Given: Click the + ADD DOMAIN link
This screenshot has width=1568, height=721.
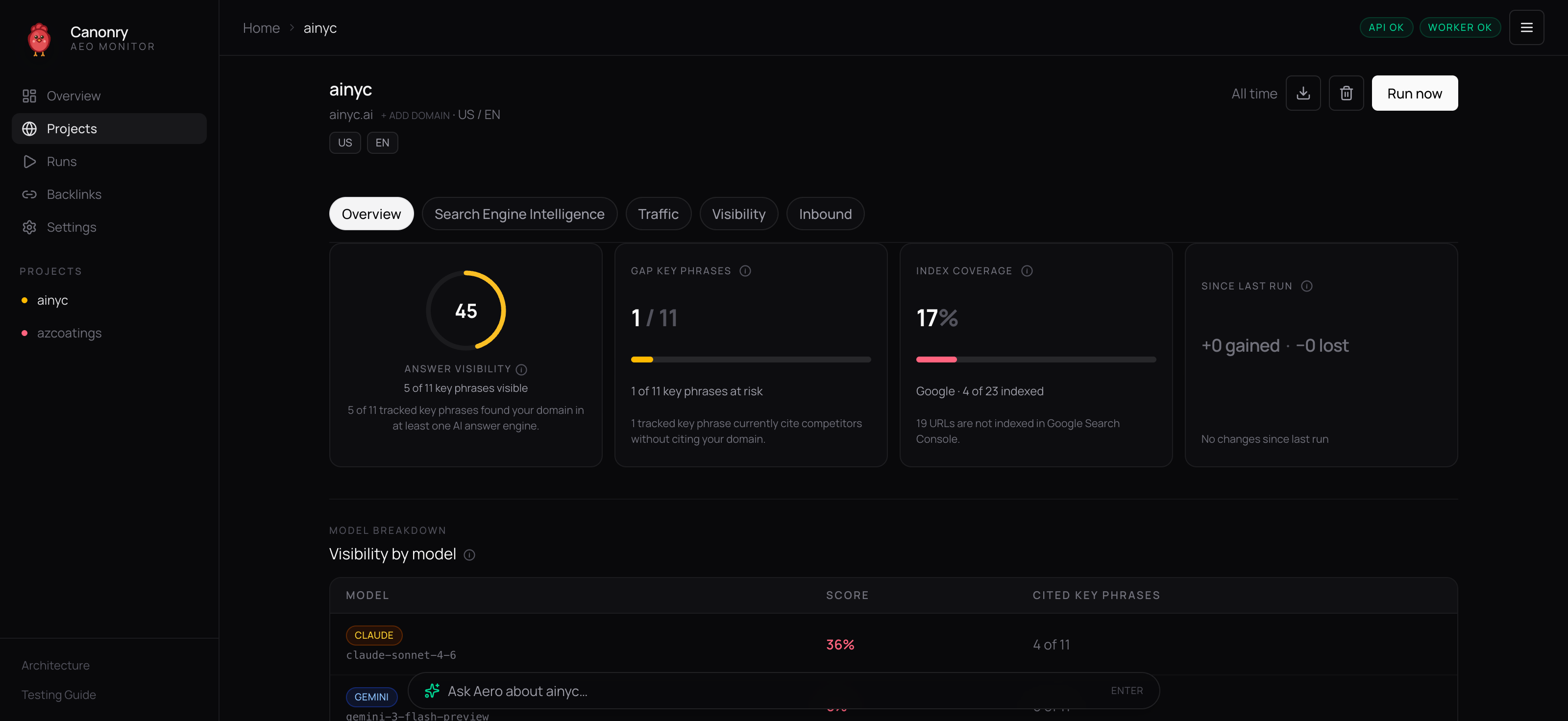Looking at the screenshot, I should (x=416, y=115).
